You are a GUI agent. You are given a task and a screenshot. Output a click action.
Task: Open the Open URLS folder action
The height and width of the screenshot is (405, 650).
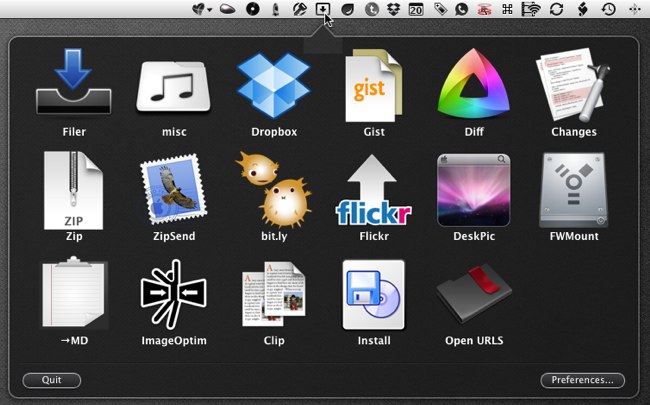click(473, 294)
